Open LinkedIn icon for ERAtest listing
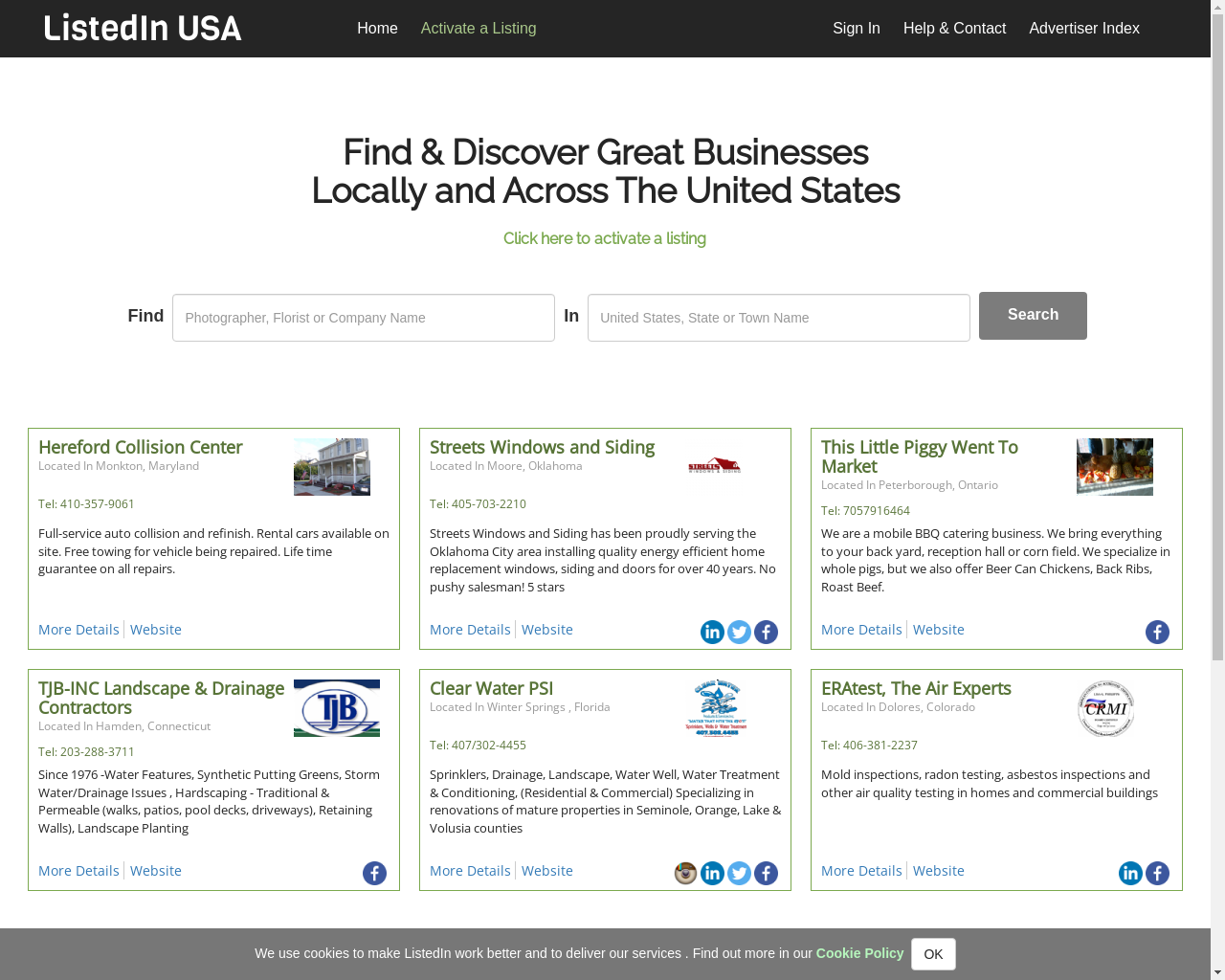Image resolution: width=1225 pixels, height=980 pixels. pyautogui.click(x=1130, y=873)
